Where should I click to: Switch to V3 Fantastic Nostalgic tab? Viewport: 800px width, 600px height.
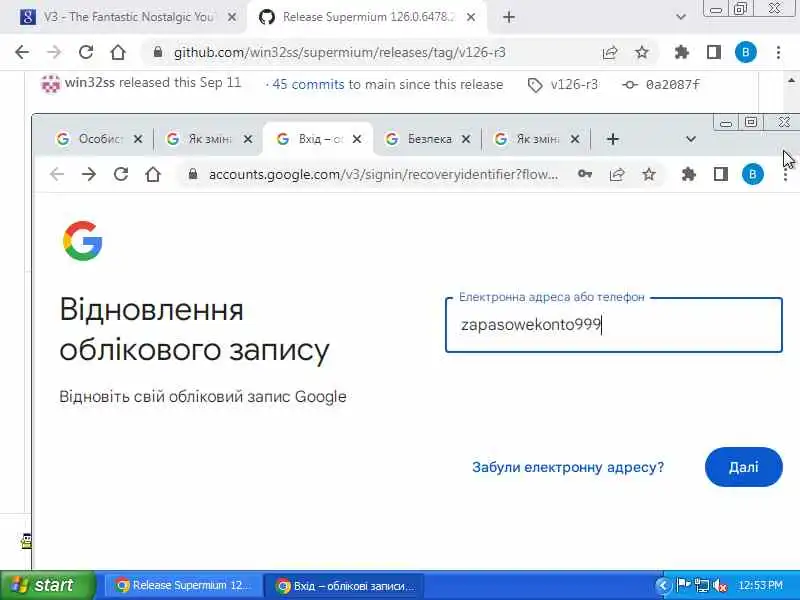tap(128, 17)
